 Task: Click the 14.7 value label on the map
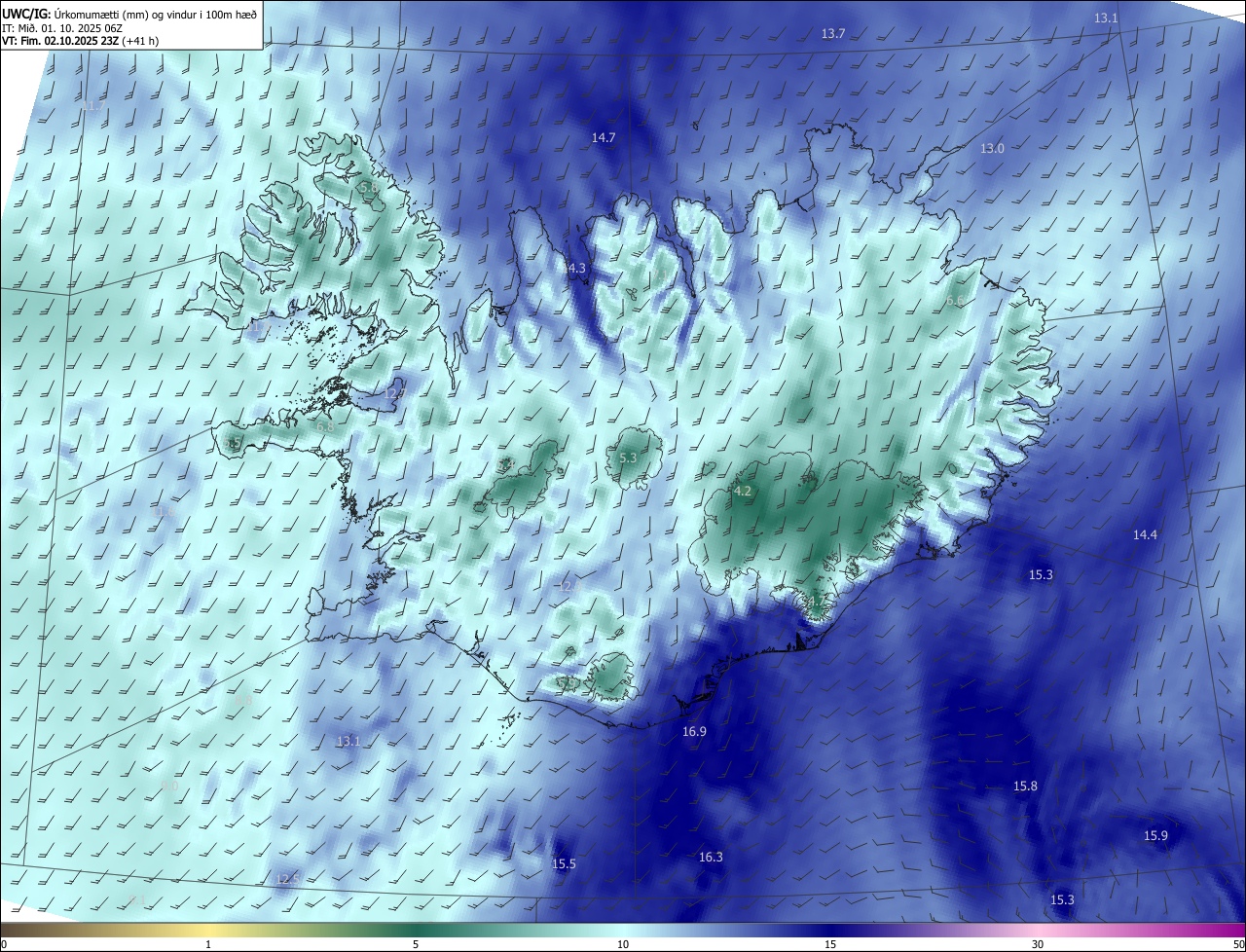(604, 138)
